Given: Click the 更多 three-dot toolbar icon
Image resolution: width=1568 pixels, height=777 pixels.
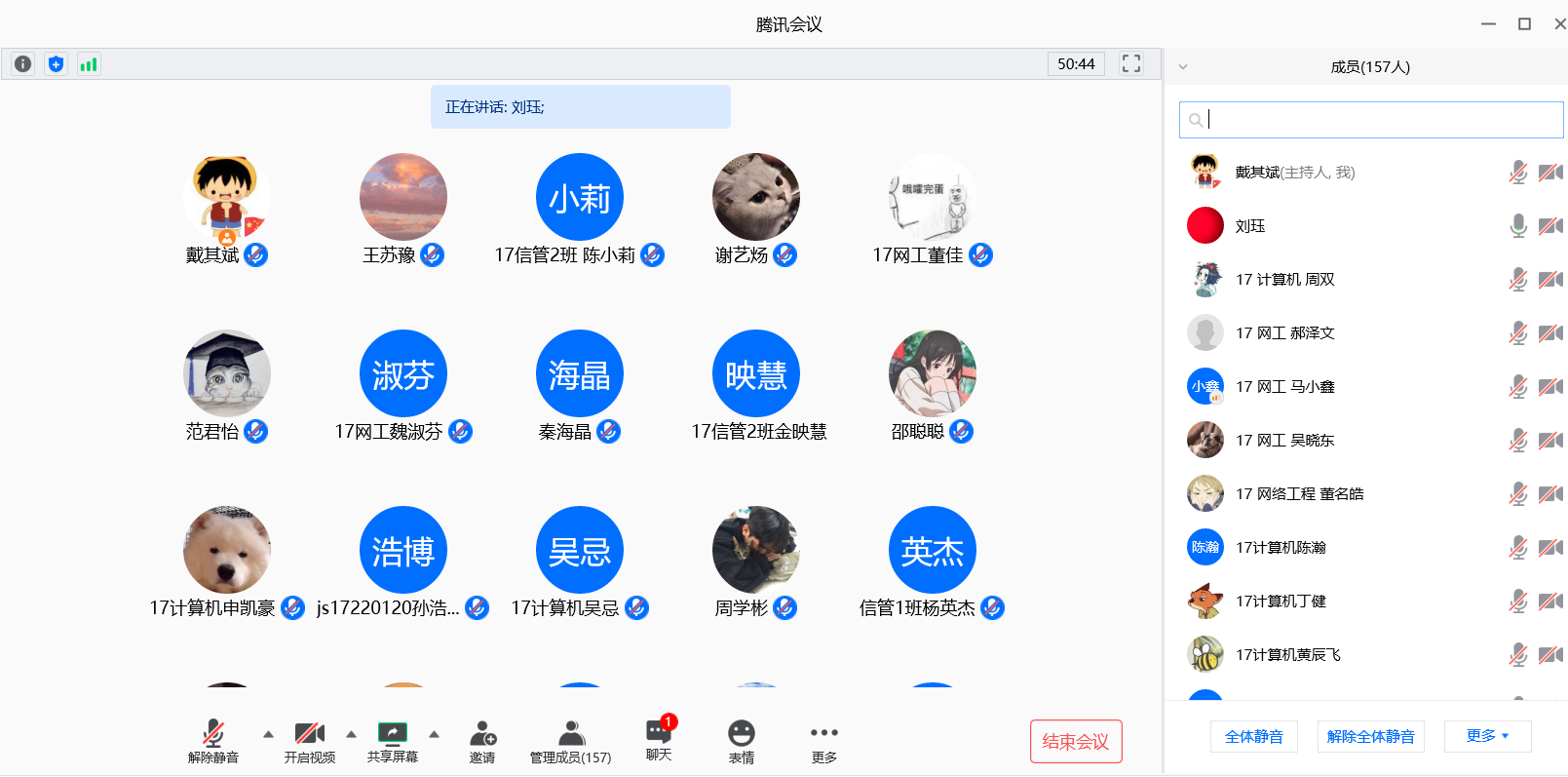Looking at the screenshot, I should 823,742.
